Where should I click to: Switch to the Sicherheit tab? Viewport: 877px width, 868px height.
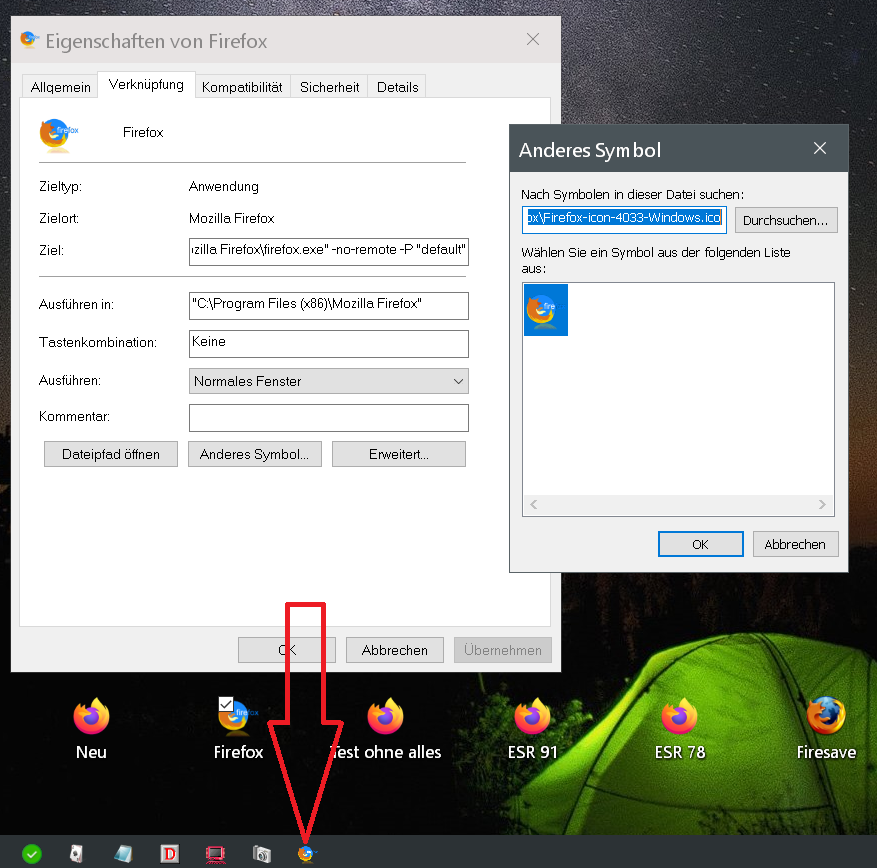(x=329, y=87)
